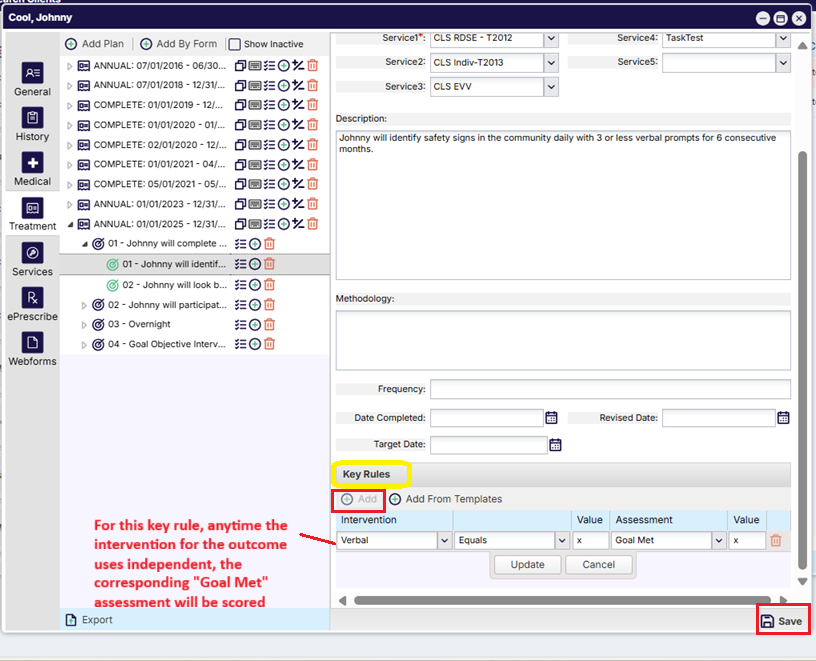Delete the ANNUAL 01/01/2023 plan

313,204
